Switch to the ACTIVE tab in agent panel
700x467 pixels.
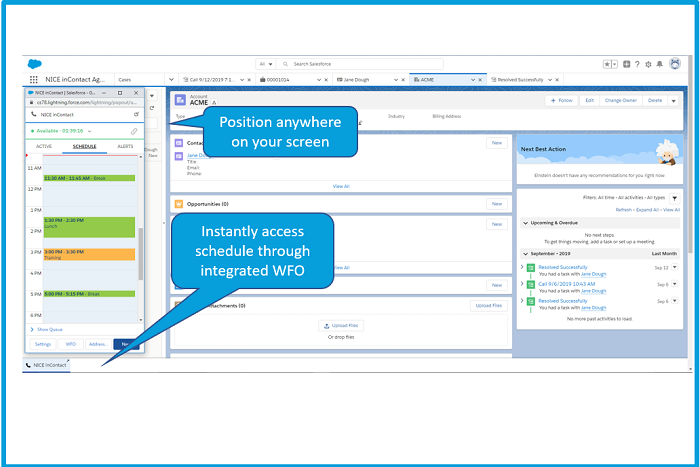pyautogui.click(x=44, y=146)
